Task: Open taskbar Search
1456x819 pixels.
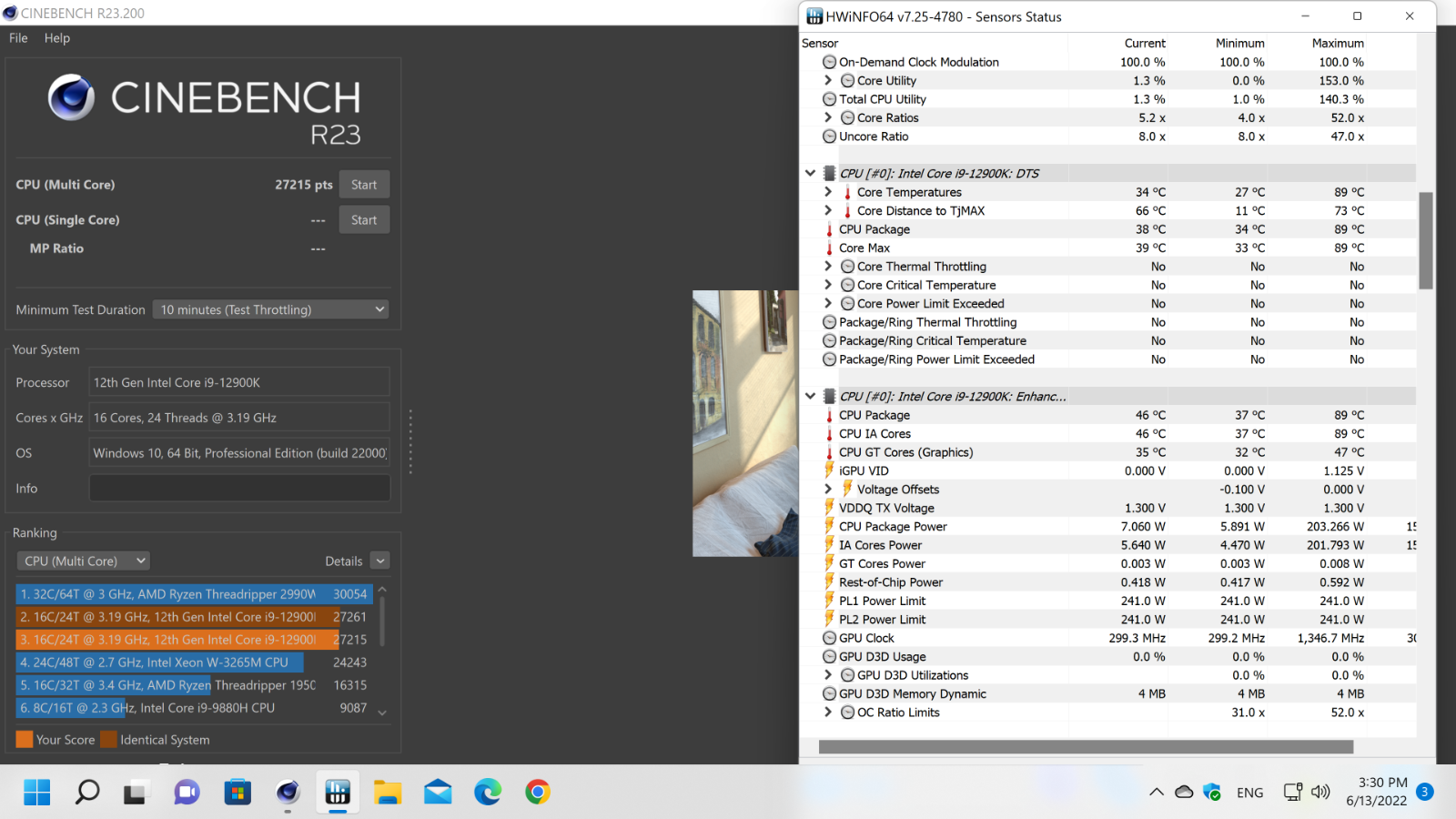Action: pos(87,792)
